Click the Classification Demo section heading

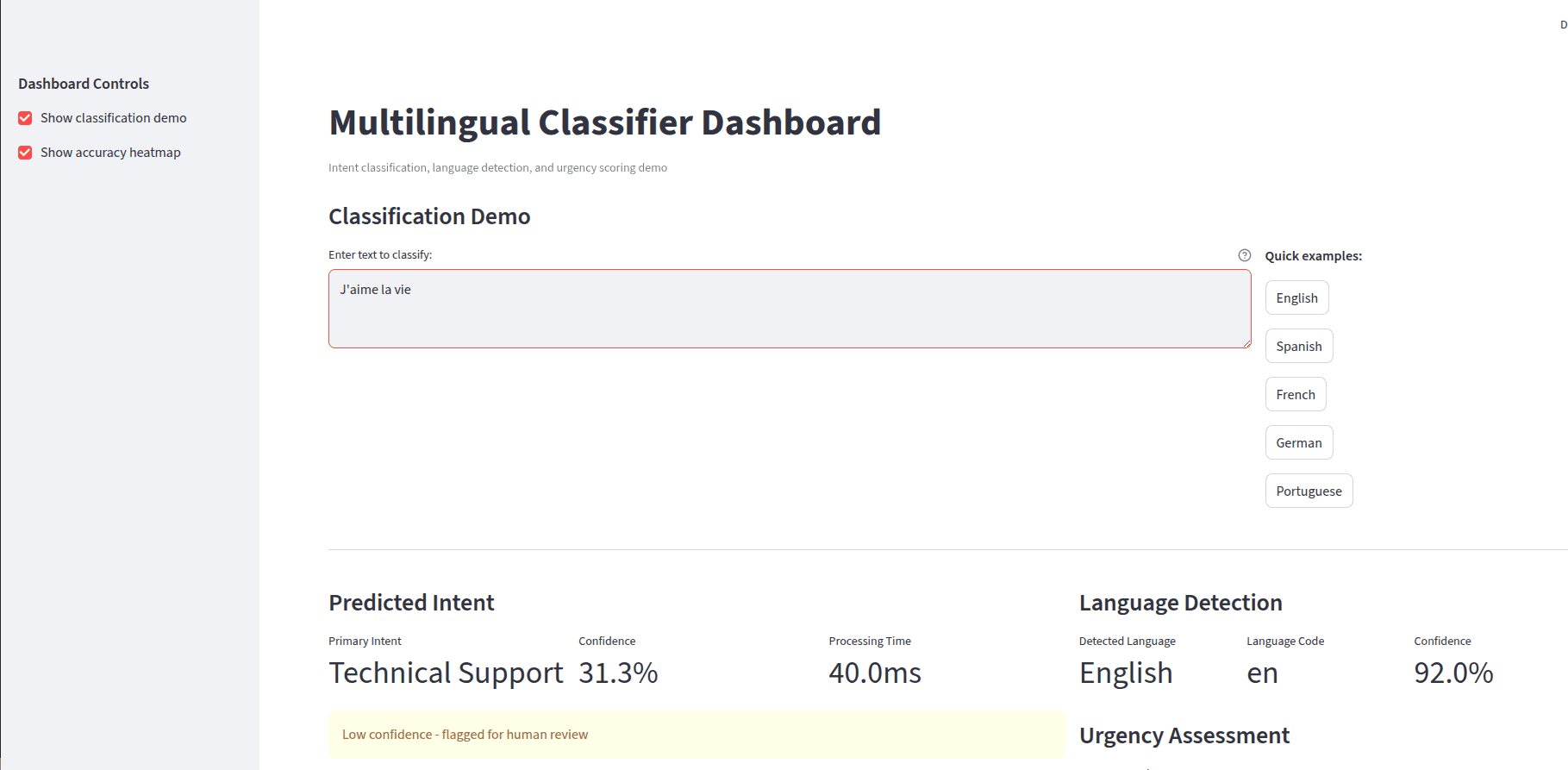pos(429,216)
